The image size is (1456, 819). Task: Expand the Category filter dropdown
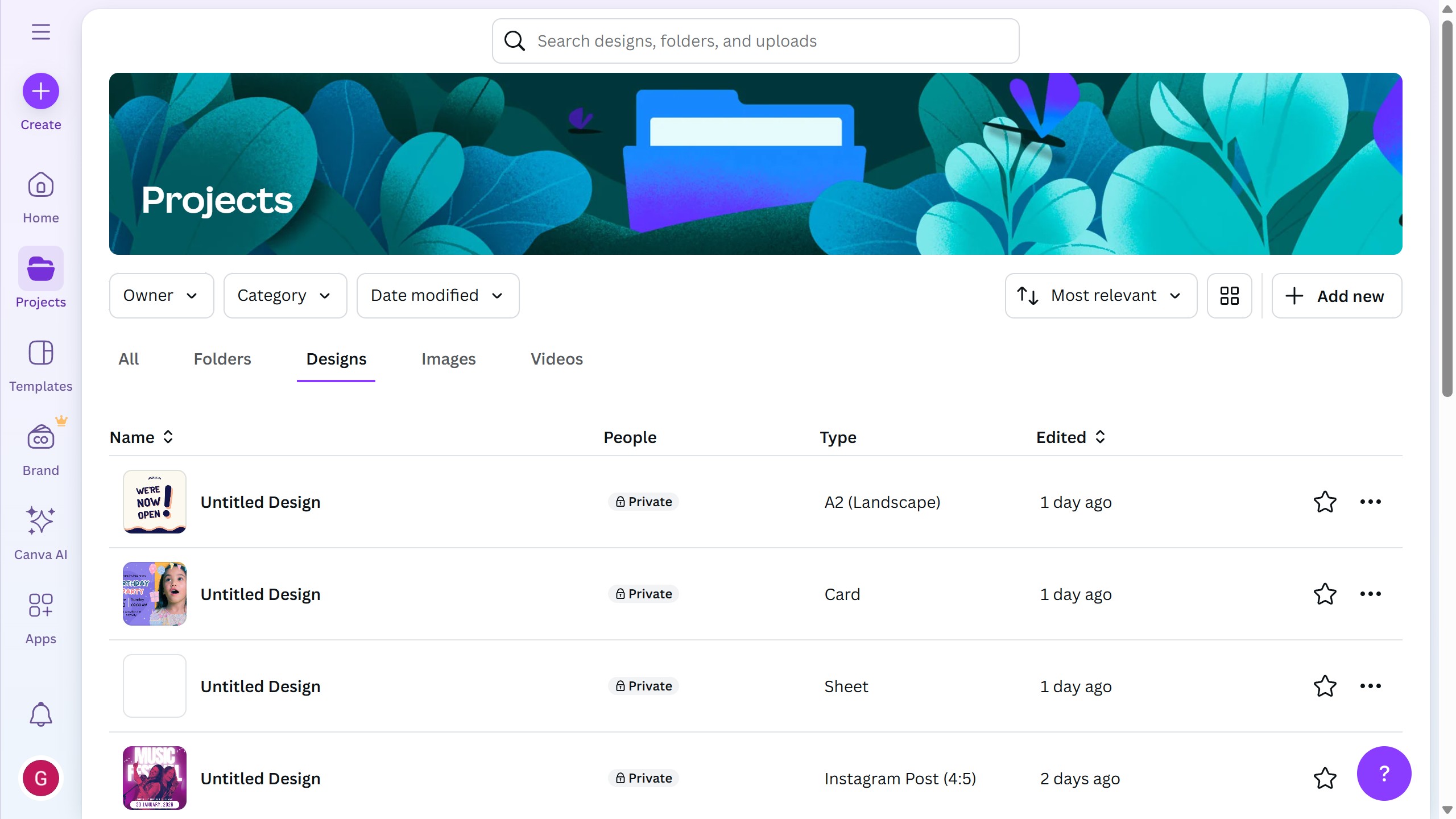click(285, 296)
